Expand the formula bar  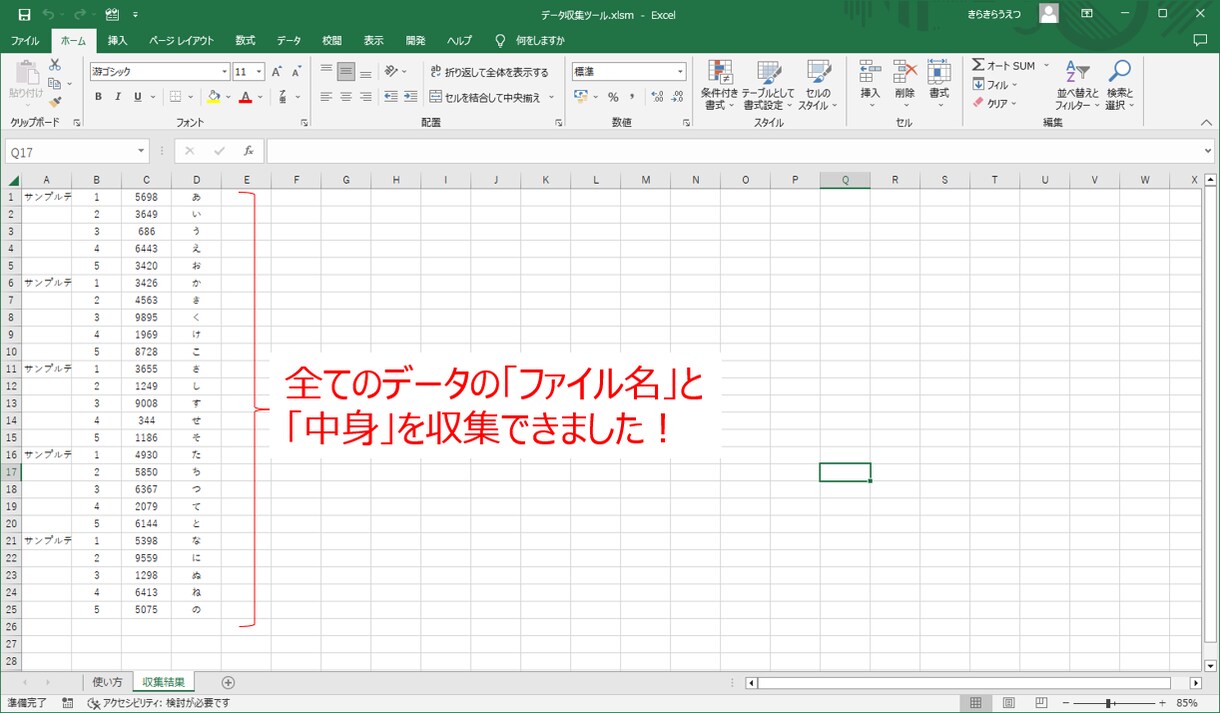pyautogui.click(x=1208, y=151)
